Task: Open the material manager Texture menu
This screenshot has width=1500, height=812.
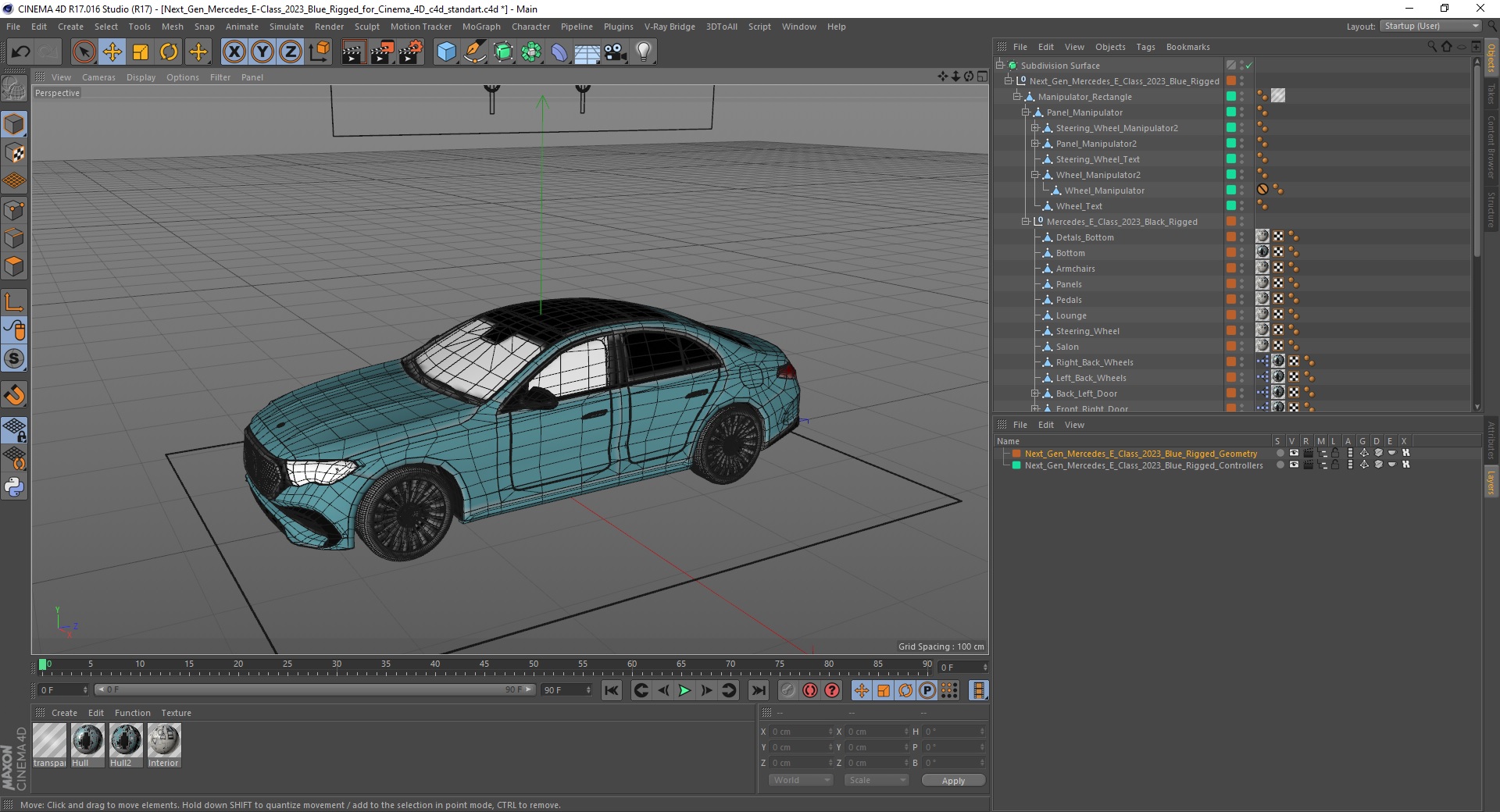Action: (176, 713)
